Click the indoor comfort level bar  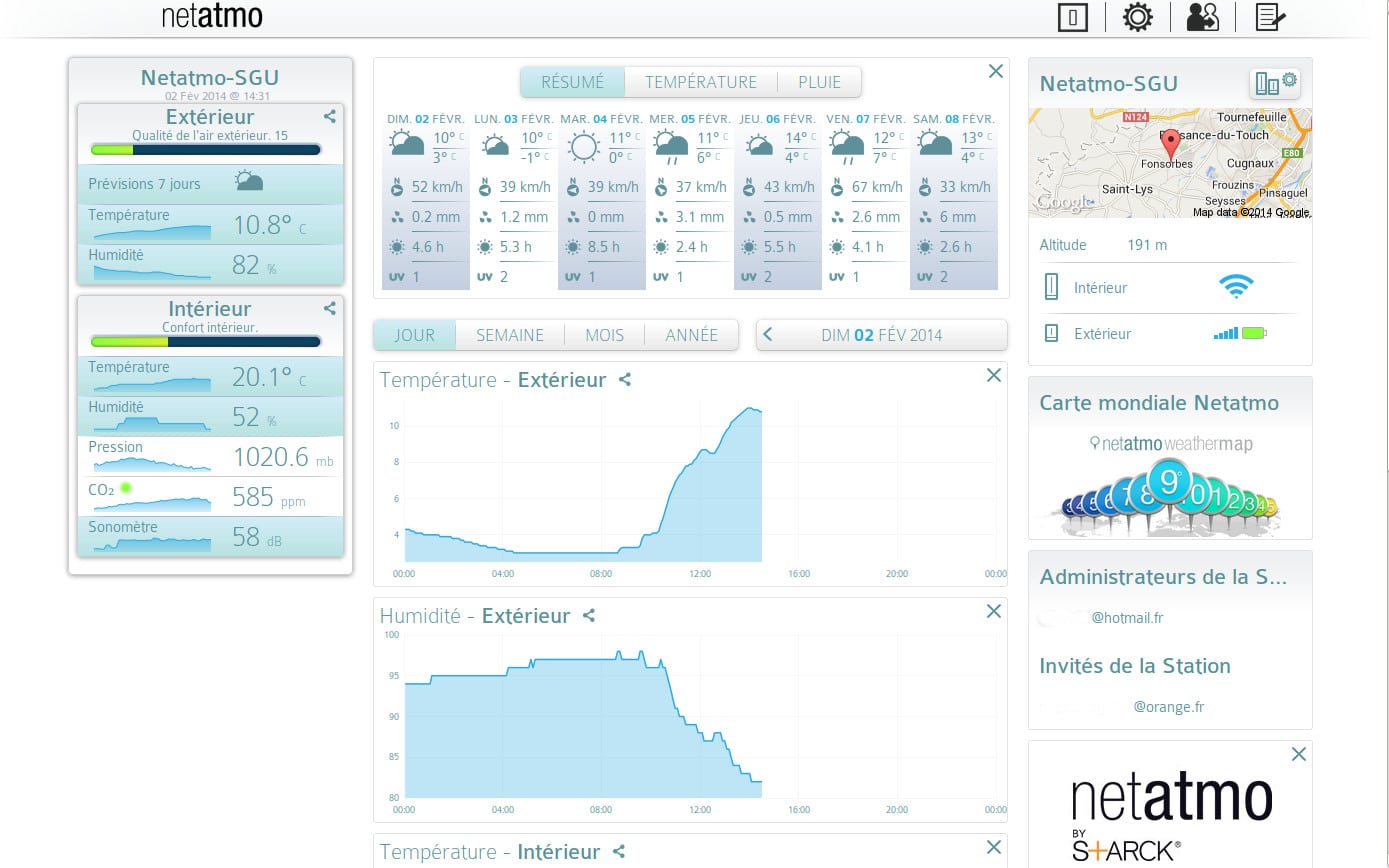(x=206, y=342)
